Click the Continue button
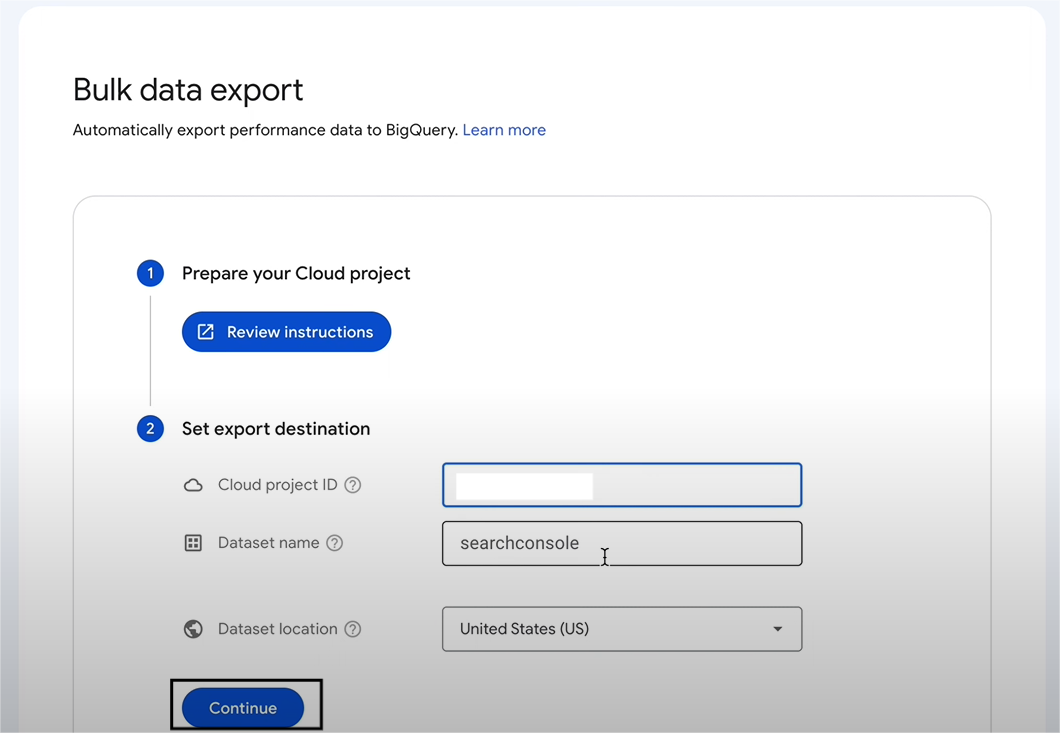Viewport: 1060px width, 733px height. 243,708
